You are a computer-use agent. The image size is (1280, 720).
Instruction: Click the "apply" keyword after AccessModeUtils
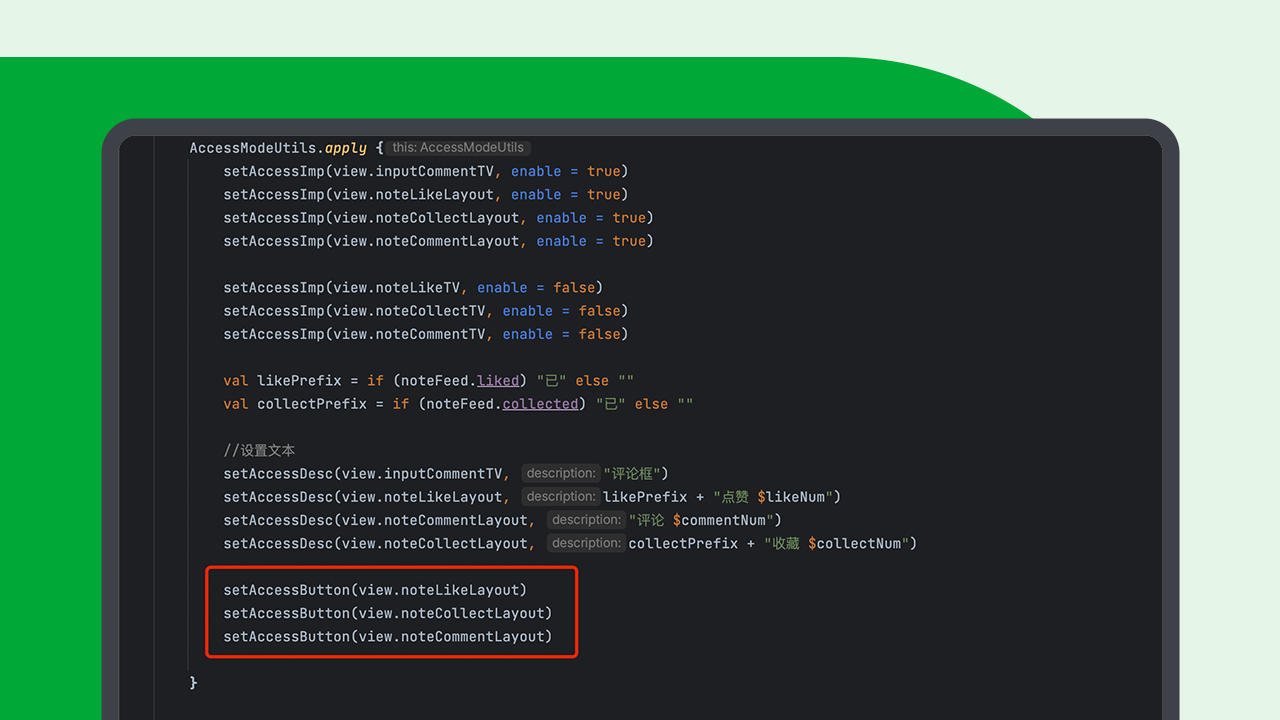tap(345, 147)
